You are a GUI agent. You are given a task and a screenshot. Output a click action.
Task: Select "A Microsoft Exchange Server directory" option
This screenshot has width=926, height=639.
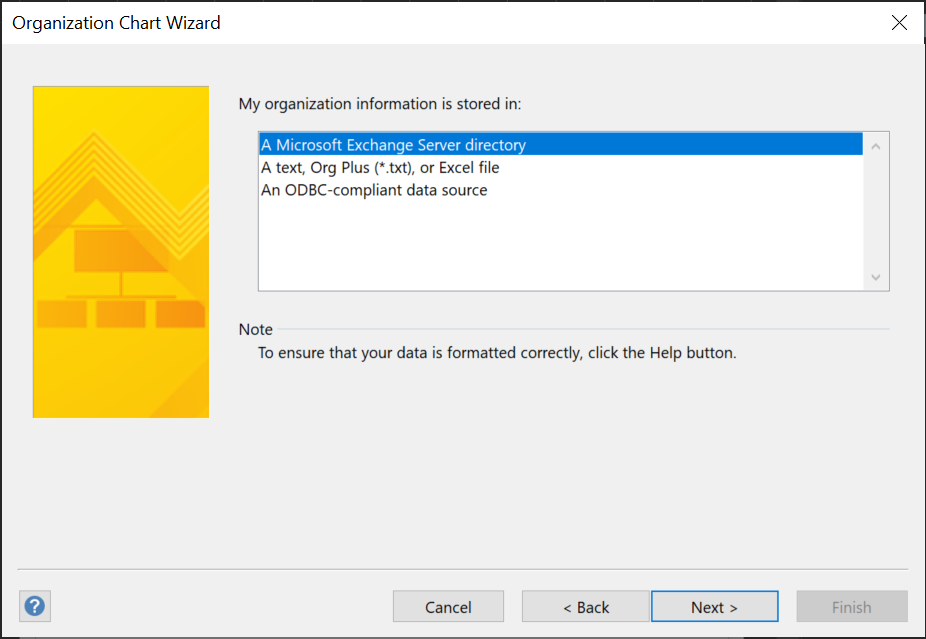394,144
